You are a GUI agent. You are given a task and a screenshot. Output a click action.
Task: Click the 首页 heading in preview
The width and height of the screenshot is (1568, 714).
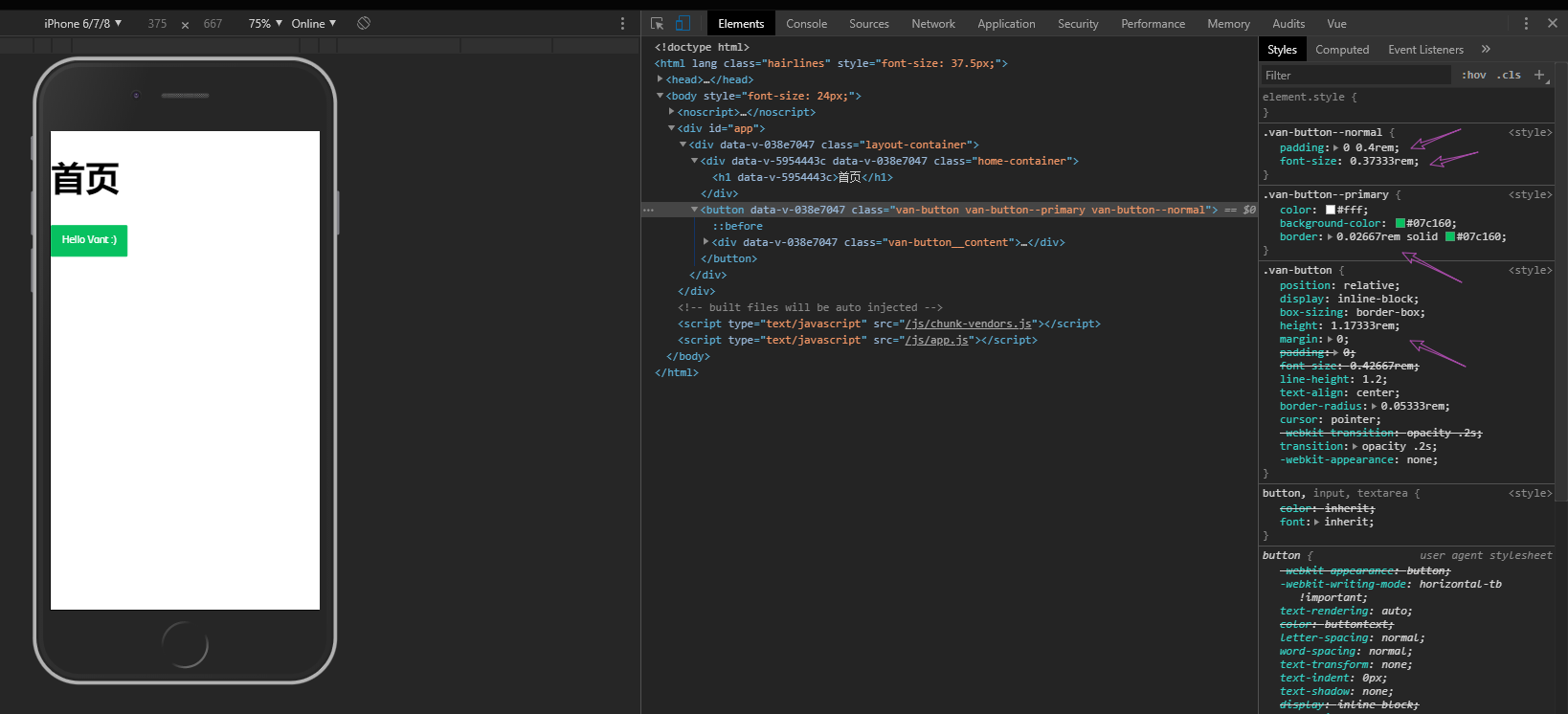click(85, 179)
